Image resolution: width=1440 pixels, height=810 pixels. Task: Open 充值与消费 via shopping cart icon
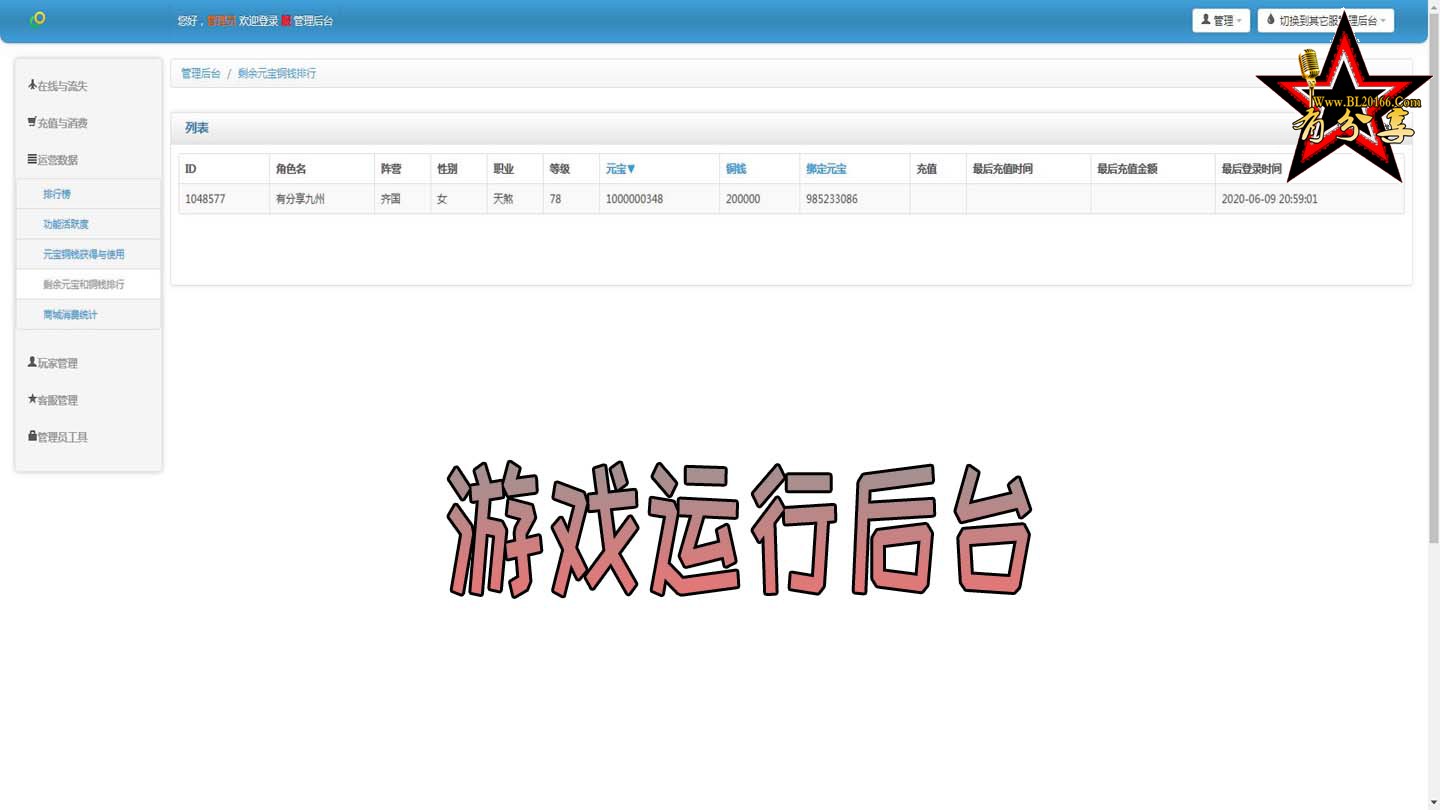pyautogui.click(x=31, y=122)
